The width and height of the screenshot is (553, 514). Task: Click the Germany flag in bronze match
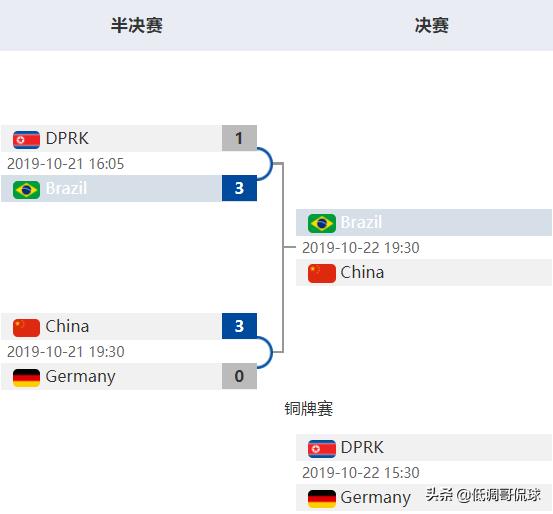pyautogui.click(x=321, y=498)
